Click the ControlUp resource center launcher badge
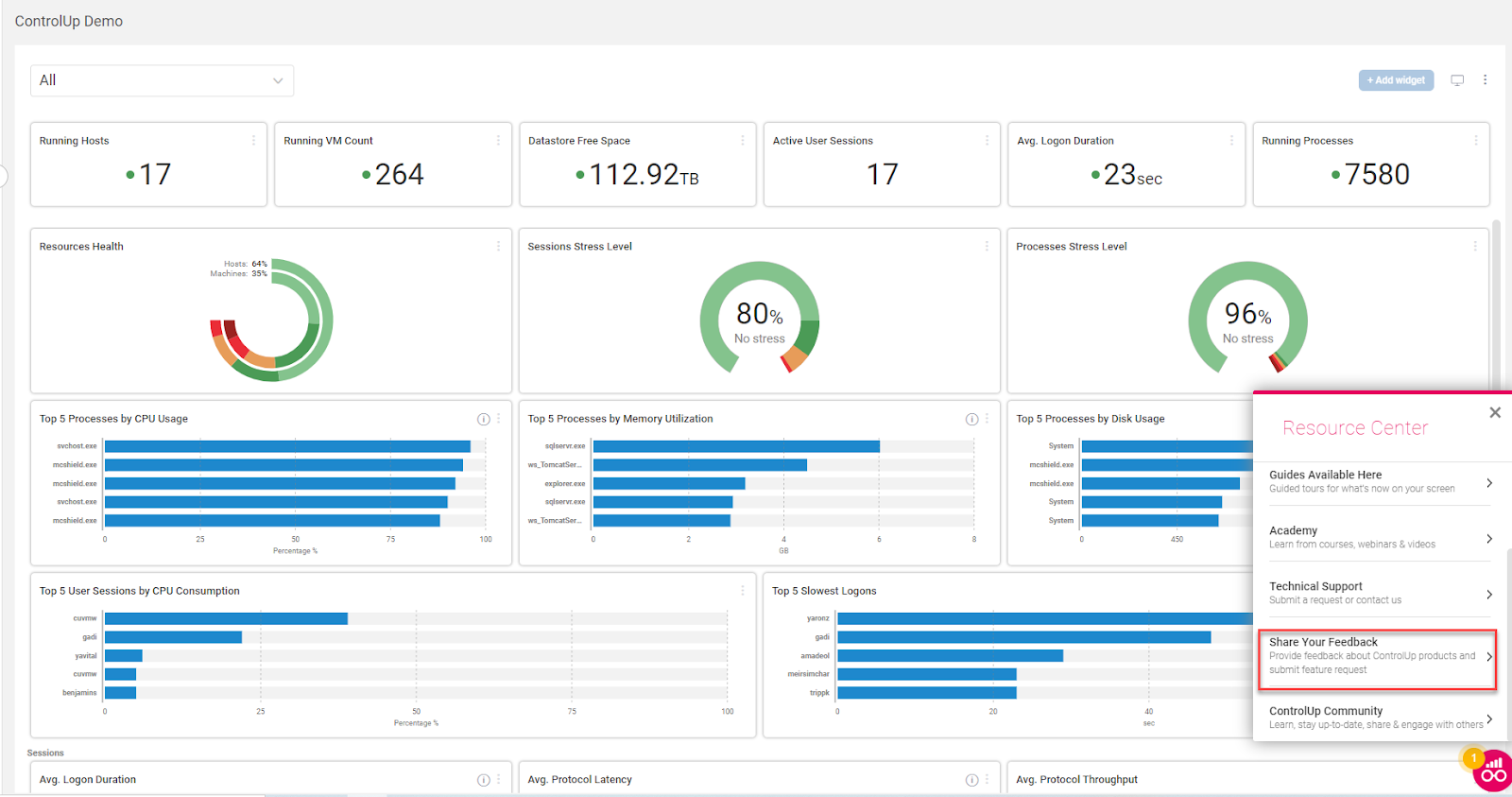Viewport: 1512px width, 797px height. (x=1492, y=771)
